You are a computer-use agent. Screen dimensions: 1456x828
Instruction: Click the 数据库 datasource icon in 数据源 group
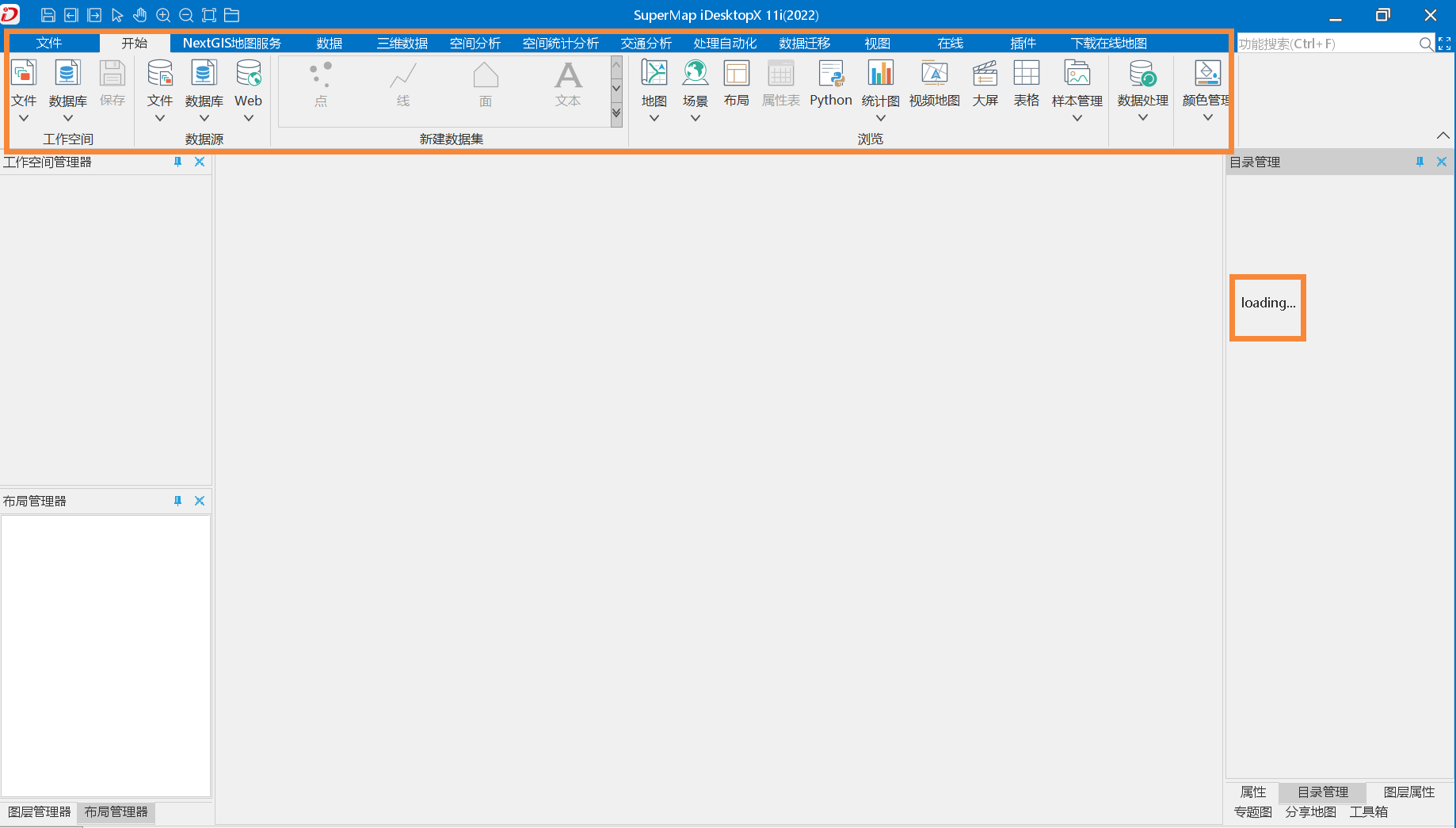204,74
